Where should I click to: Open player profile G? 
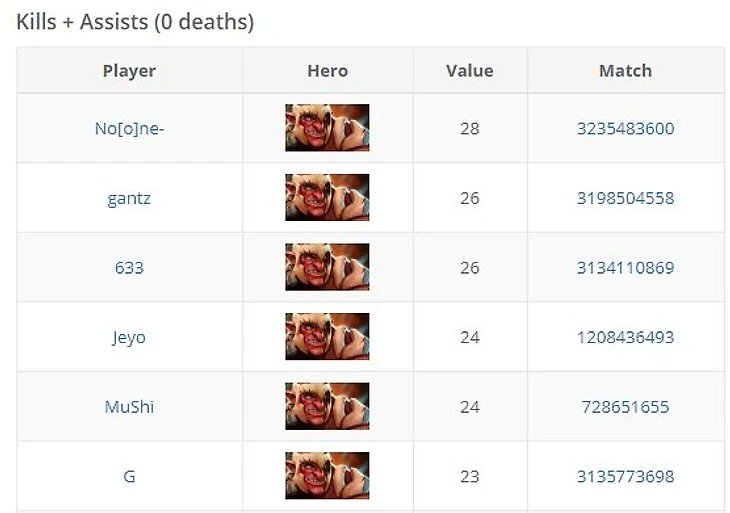pos(129,477)
